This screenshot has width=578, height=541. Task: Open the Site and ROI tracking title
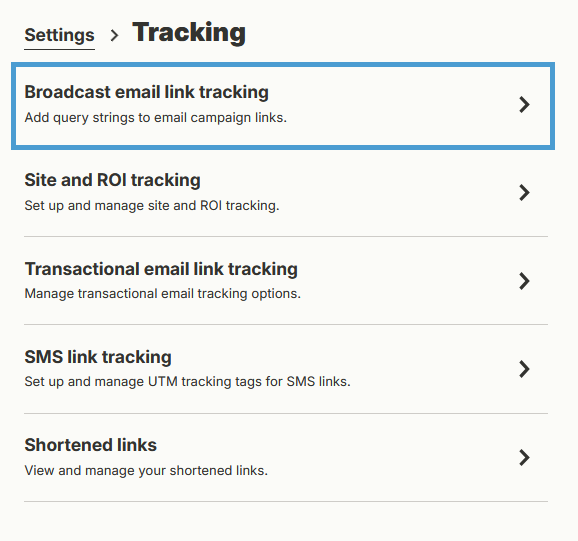point(112,180)
